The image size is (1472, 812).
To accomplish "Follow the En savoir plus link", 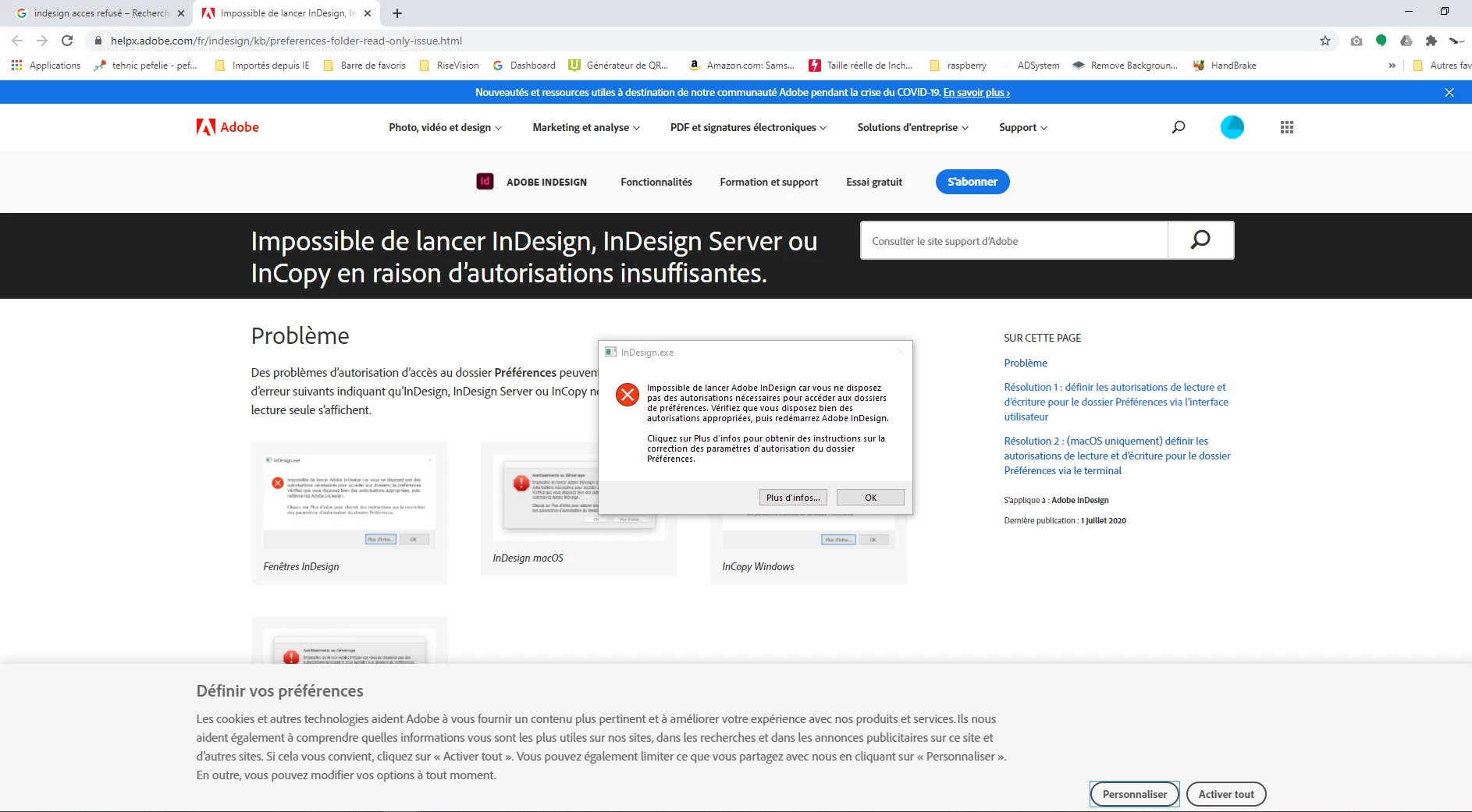I will pos(976,92).
